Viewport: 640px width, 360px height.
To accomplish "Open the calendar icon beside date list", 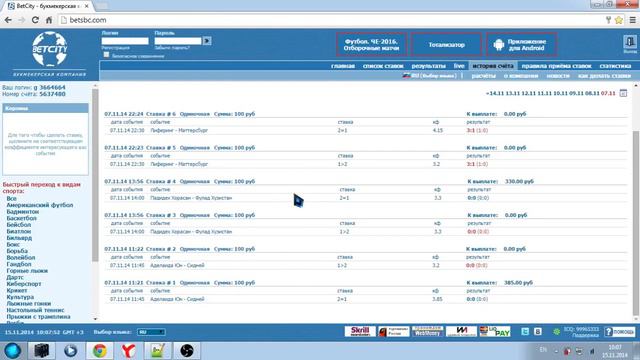I will (623, 93).
